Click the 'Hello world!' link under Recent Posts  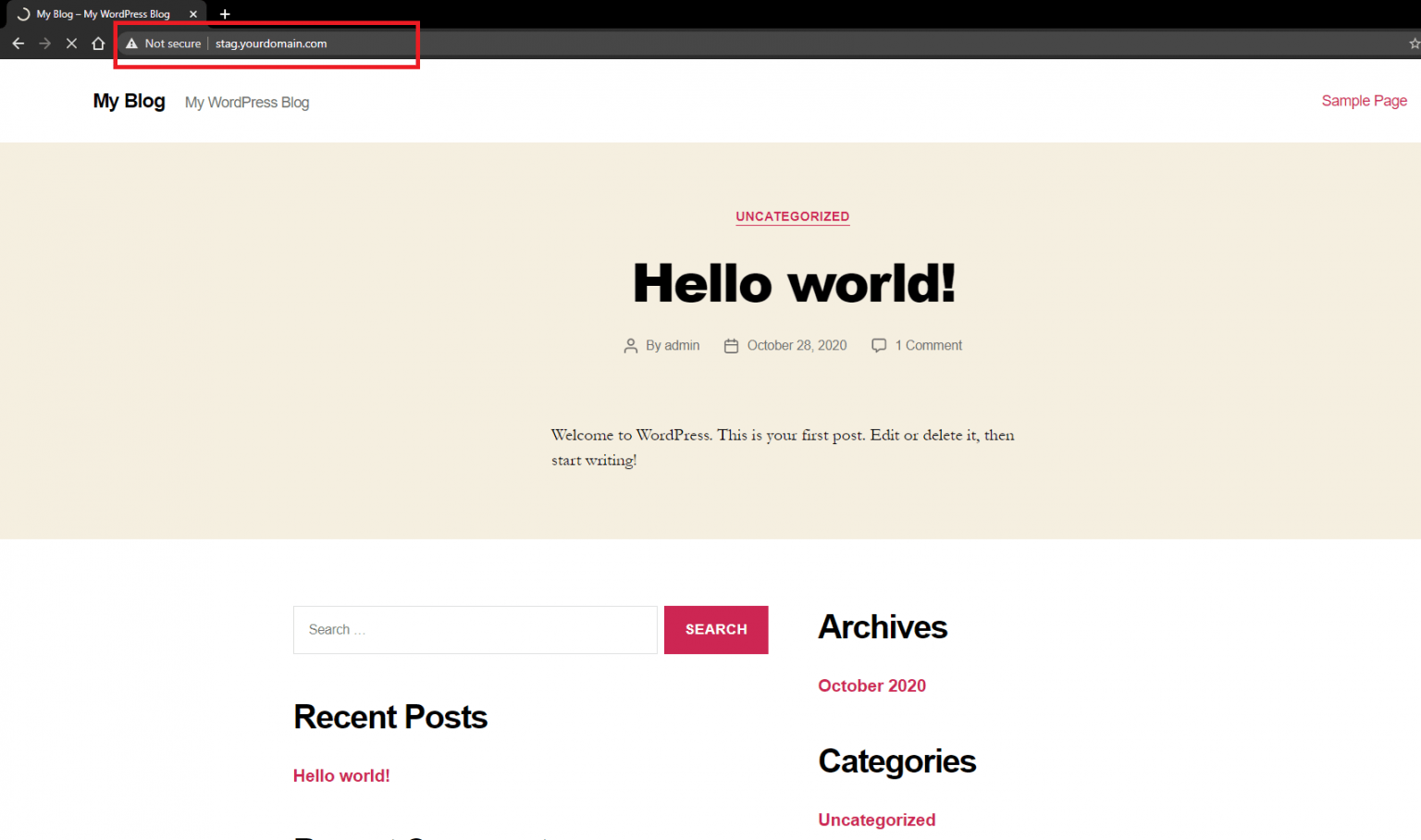pos(341,775)
